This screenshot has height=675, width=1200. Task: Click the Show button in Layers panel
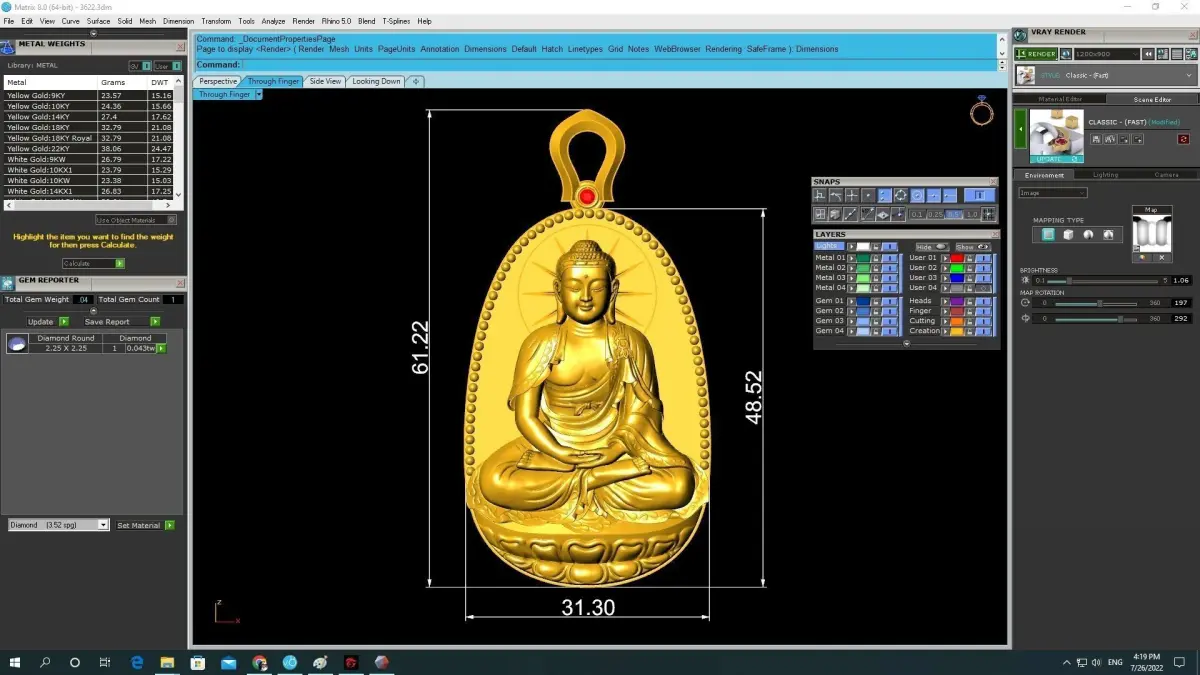(x=972, y=247)
